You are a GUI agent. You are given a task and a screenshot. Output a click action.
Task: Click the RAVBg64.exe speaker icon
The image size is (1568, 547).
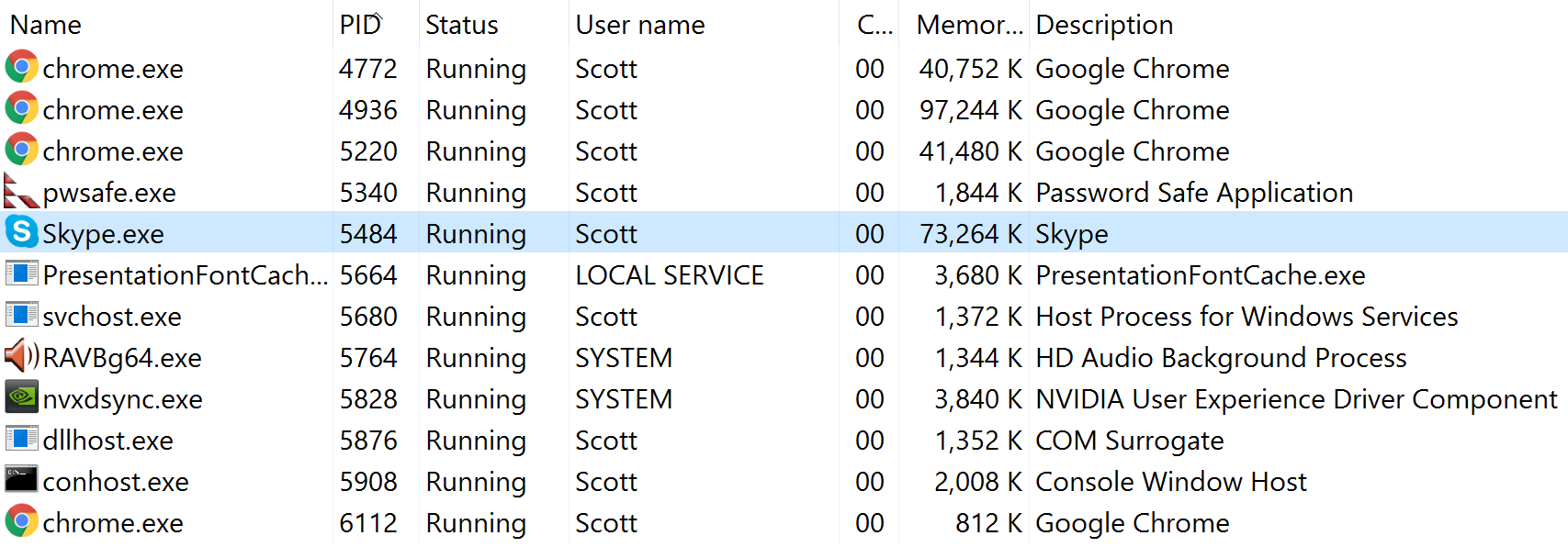pyautogui.click(x=21, y=356)
